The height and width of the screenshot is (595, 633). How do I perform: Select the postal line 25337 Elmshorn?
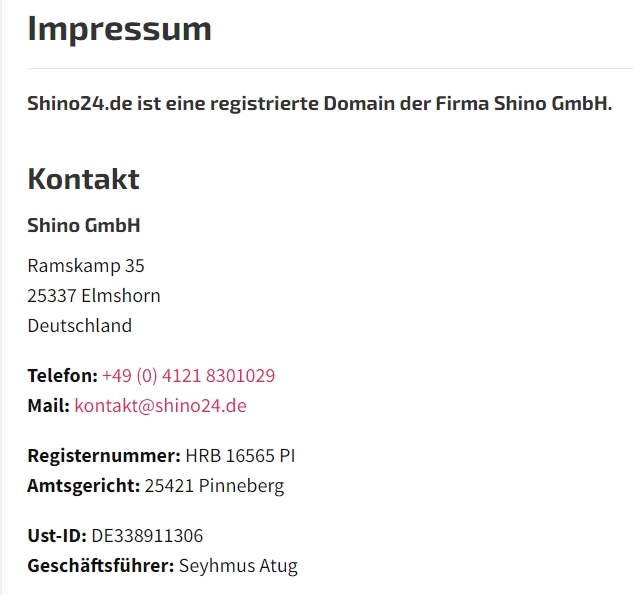tap(94, 296)
